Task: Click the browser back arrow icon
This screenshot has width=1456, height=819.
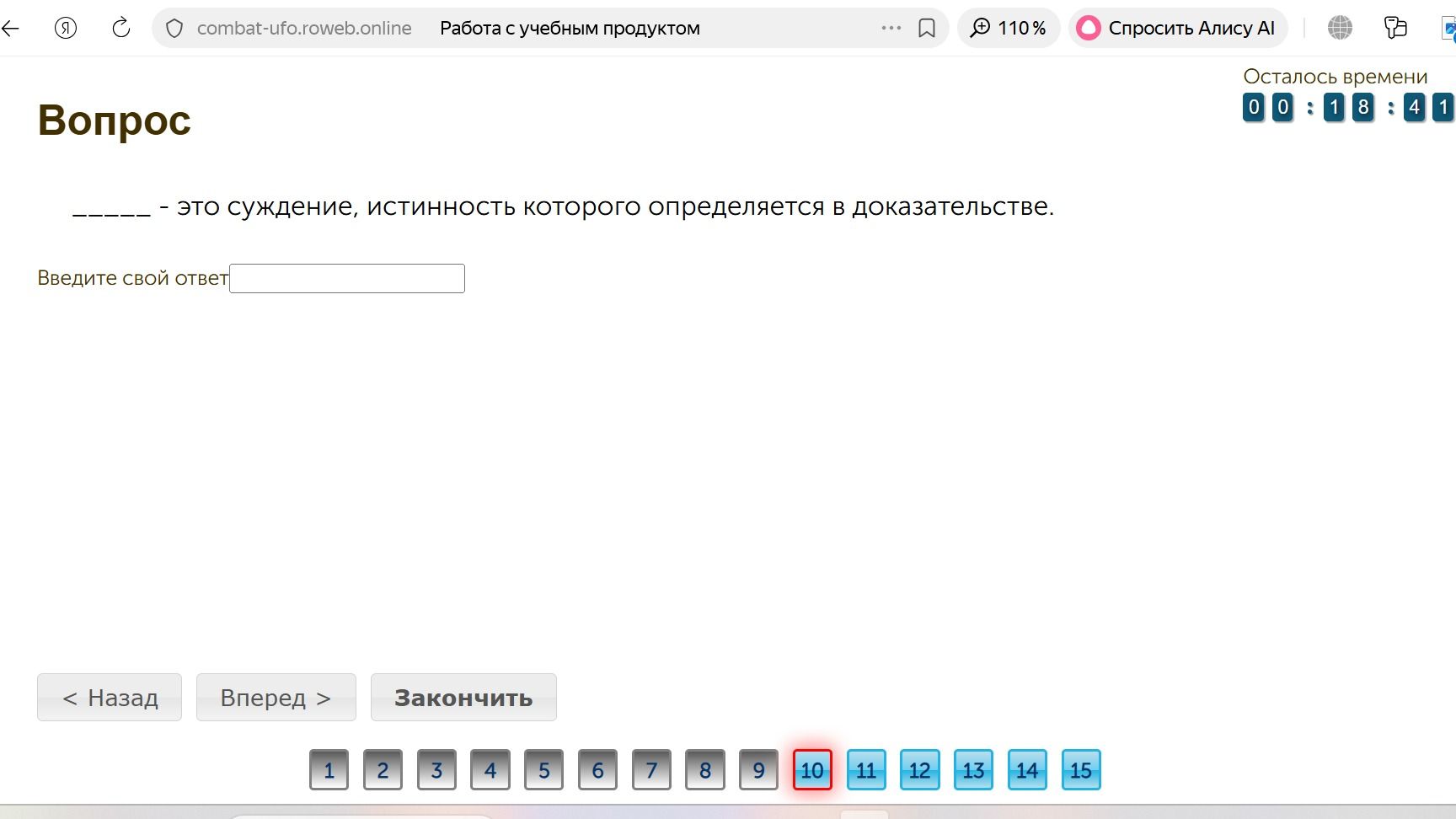Action: pyautogui.click(x=10, y=28)
